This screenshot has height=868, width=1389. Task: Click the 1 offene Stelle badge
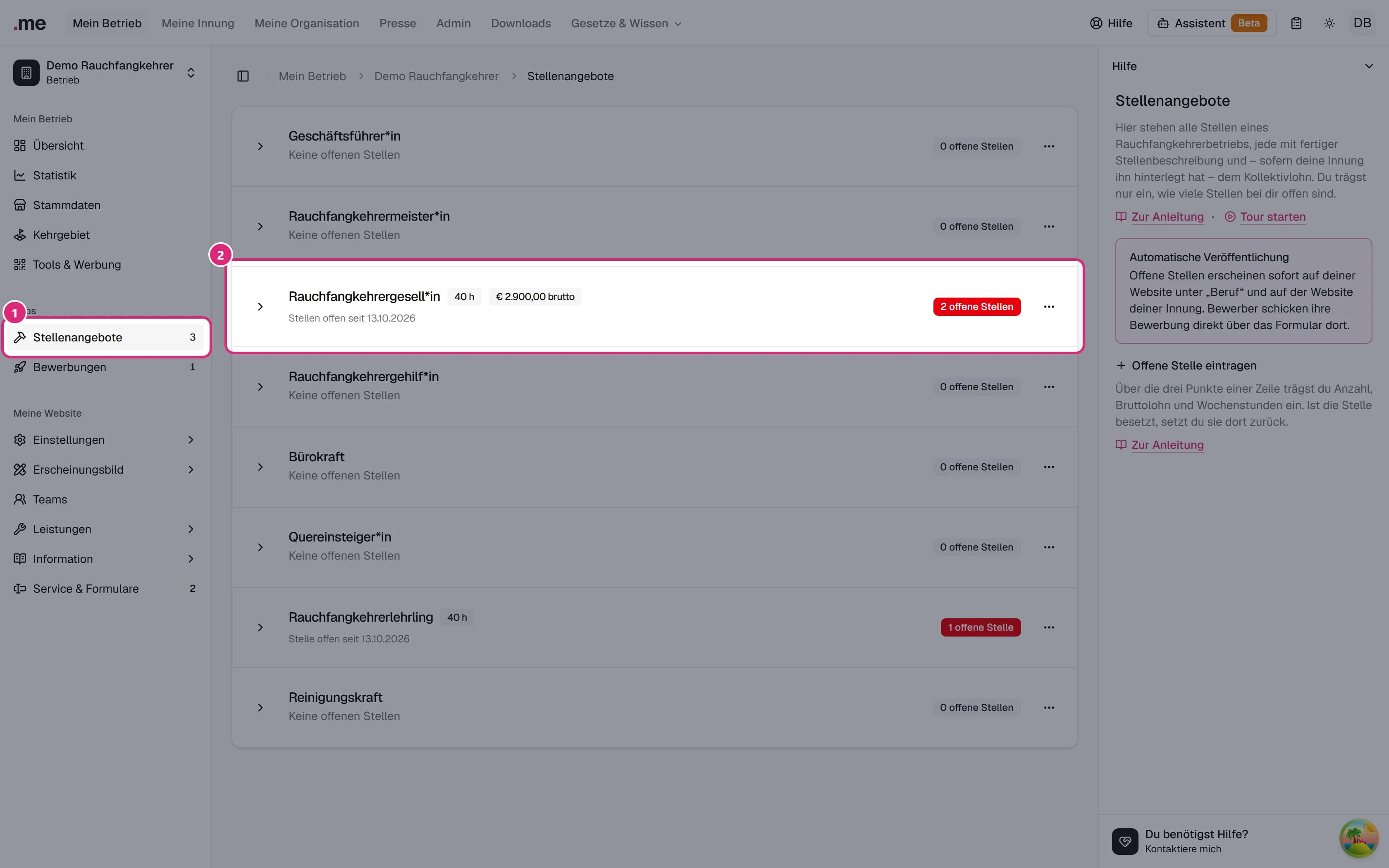[980, 627]
